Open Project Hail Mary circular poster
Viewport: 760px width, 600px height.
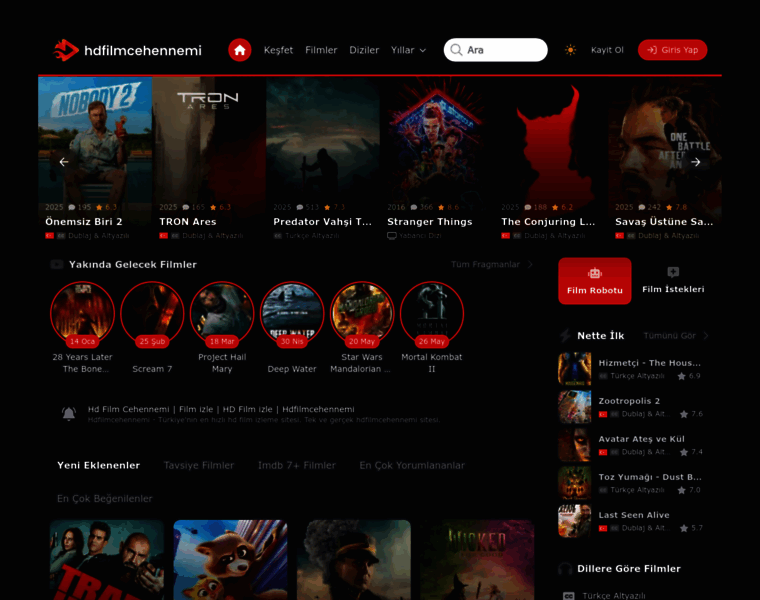click(222, 314)
